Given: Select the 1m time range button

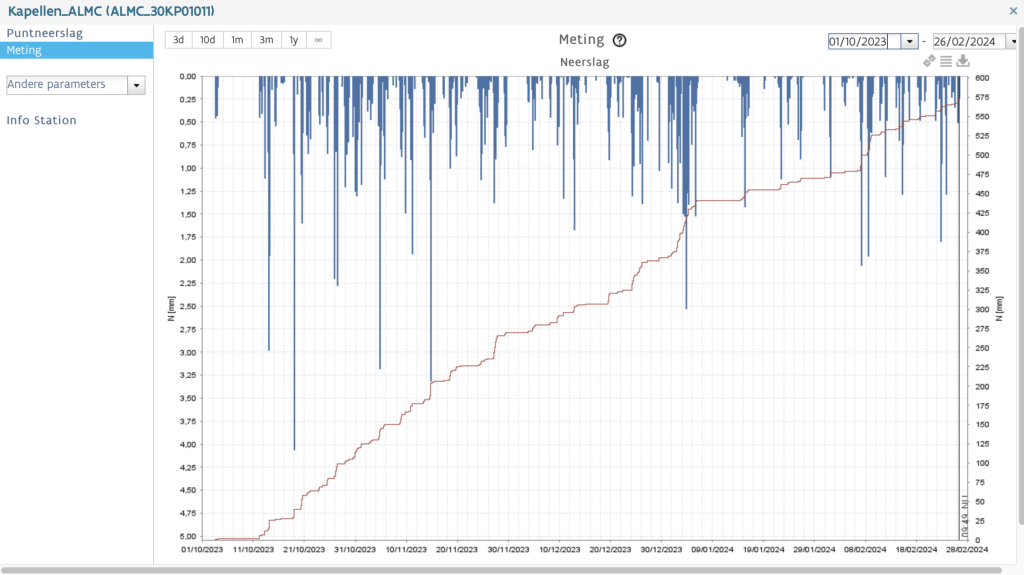Looking at the screenshot, I should [x=237, y=40].
